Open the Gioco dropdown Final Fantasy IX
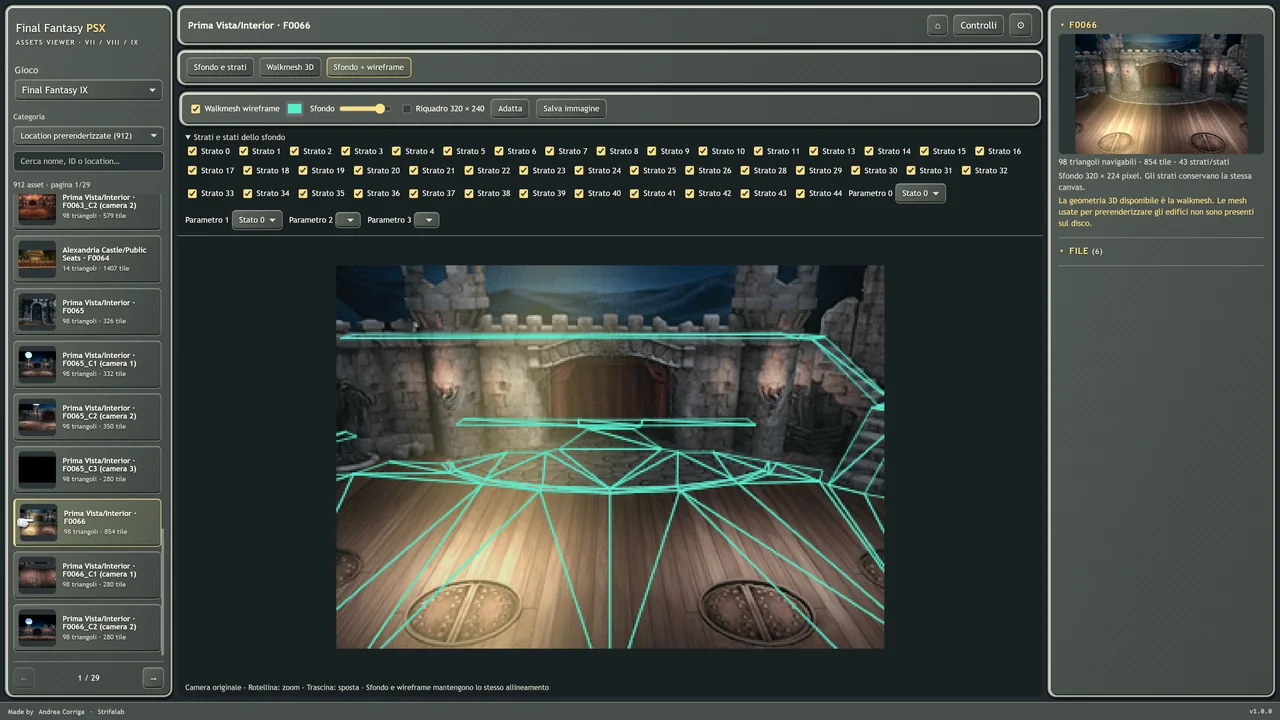The image size is (1280, 720). [88, 90]
